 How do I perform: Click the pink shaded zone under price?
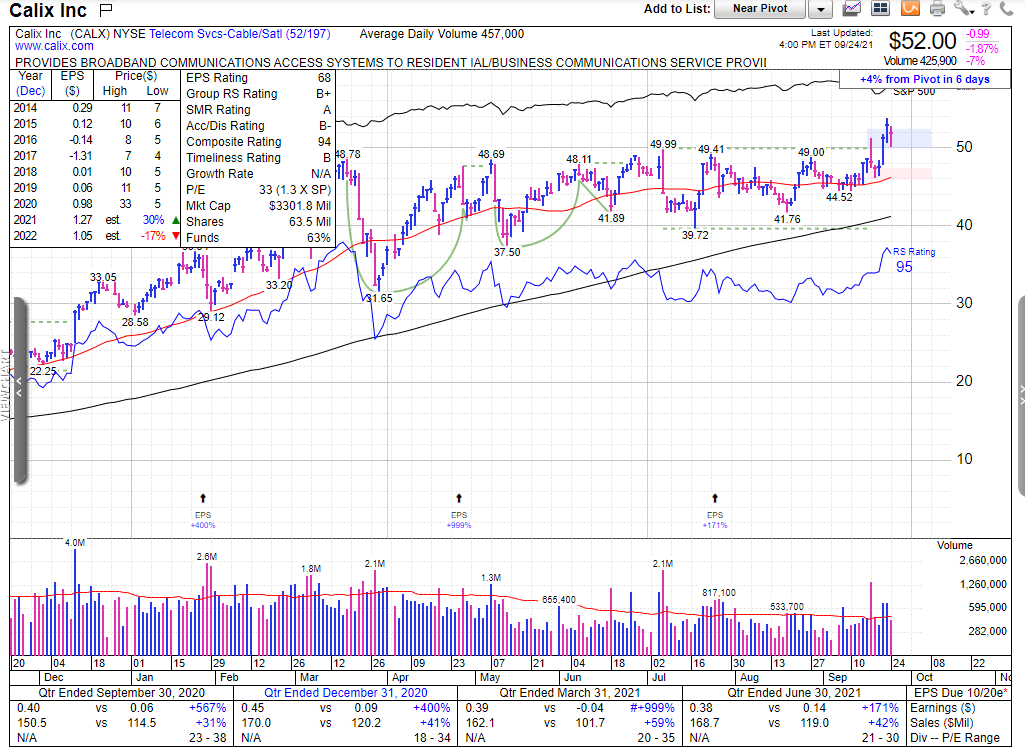909,173
